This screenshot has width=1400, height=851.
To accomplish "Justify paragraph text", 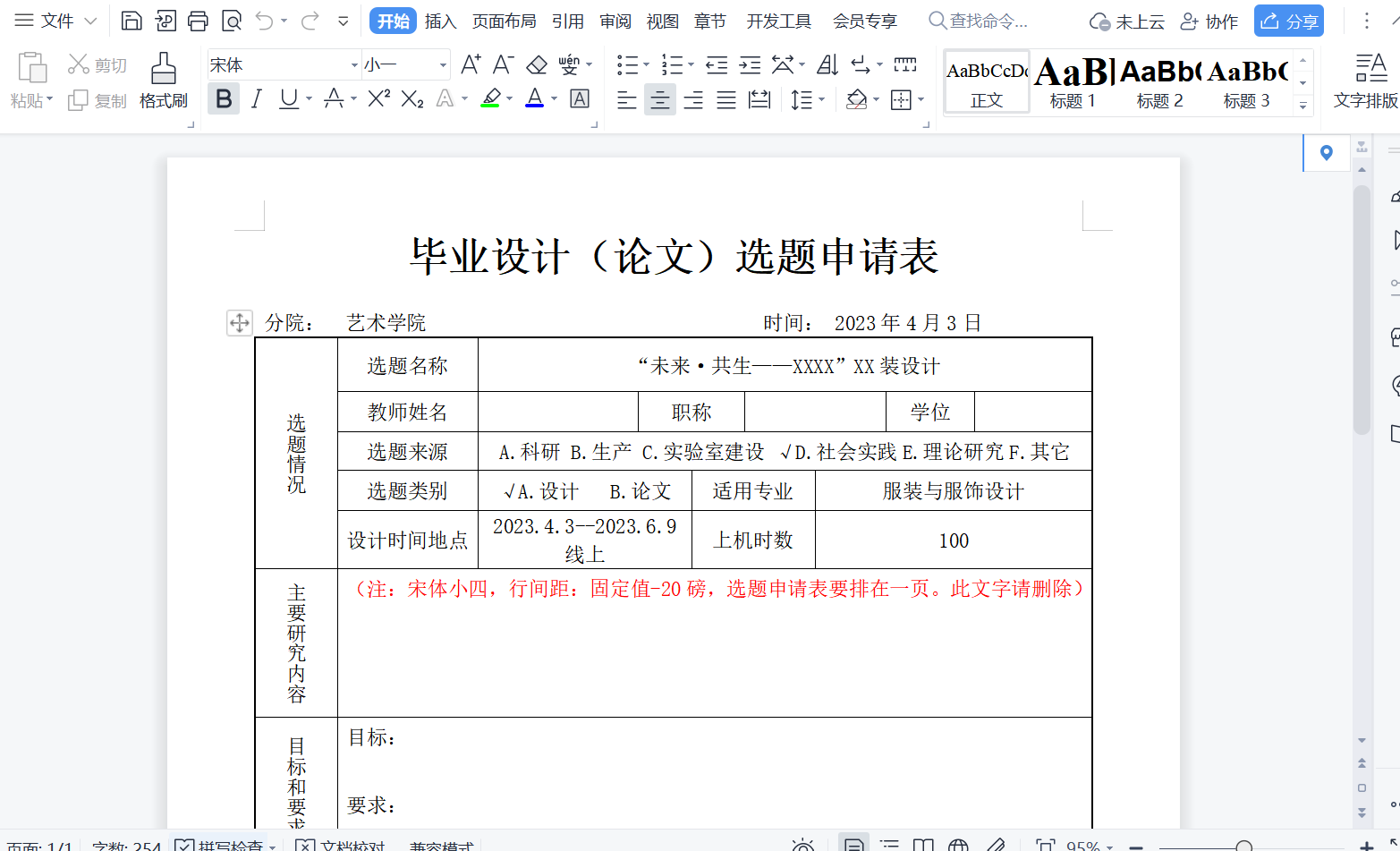I will [726, 99].
